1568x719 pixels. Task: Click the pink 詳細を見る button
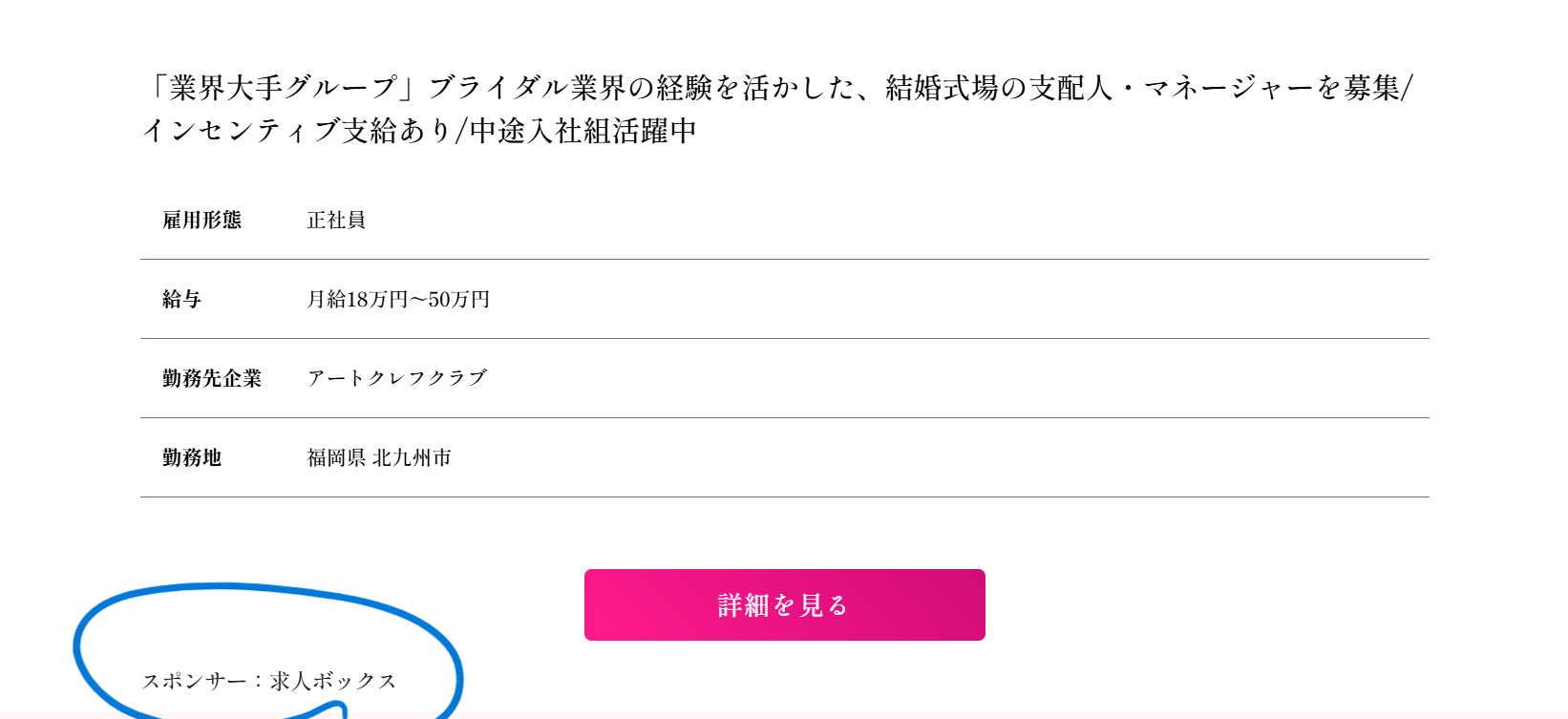(x=784, y=604)
